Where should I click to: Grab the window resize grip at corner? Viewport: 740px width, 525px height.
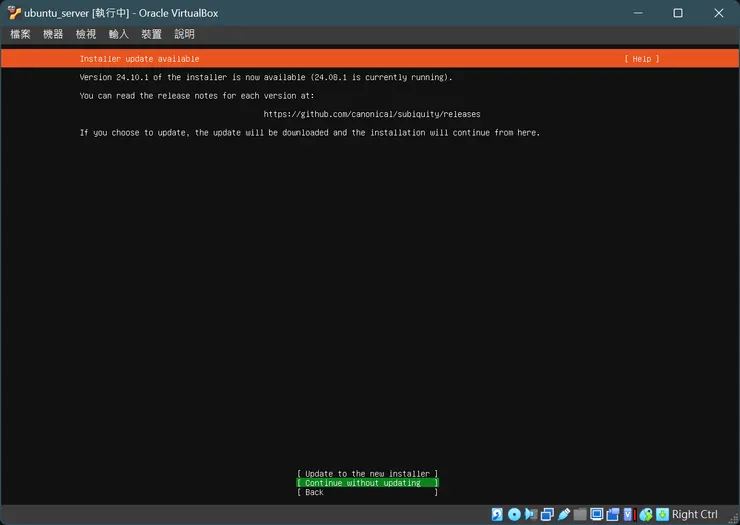[x=733, y=519]
